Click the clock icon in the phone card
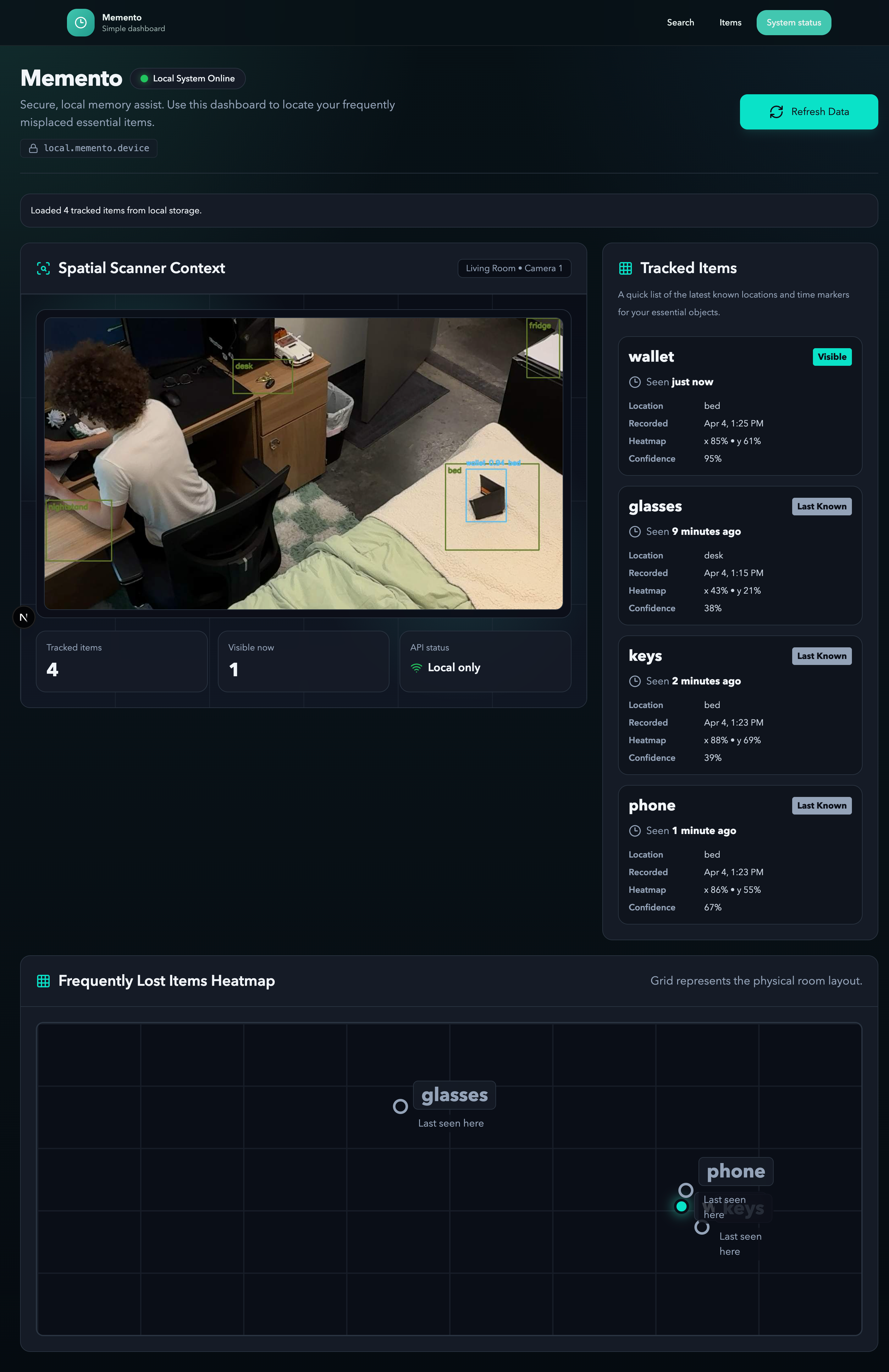The image size is (889, 1372). pyautogui.click(x=635, y=831)
